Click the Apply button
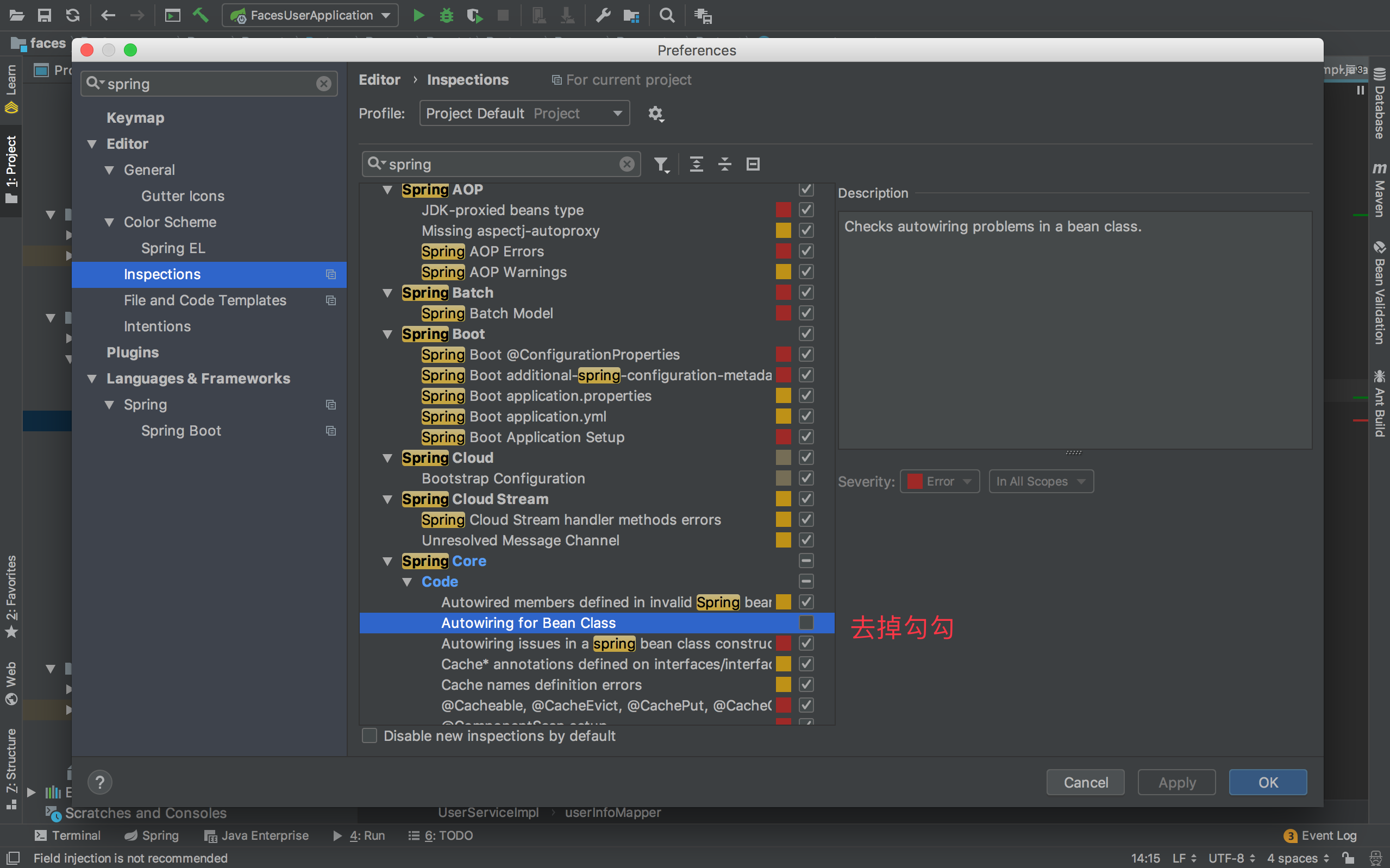The image size is (1390, 868). pos(1175,782)
